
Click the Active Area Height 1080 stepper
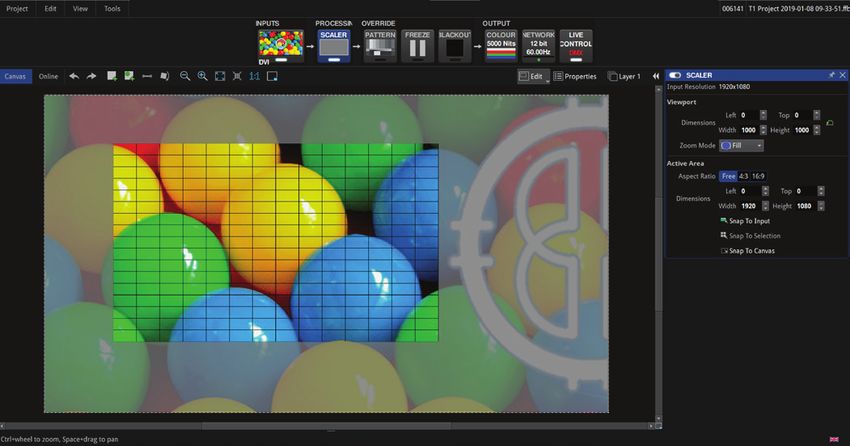coord(821,206)
